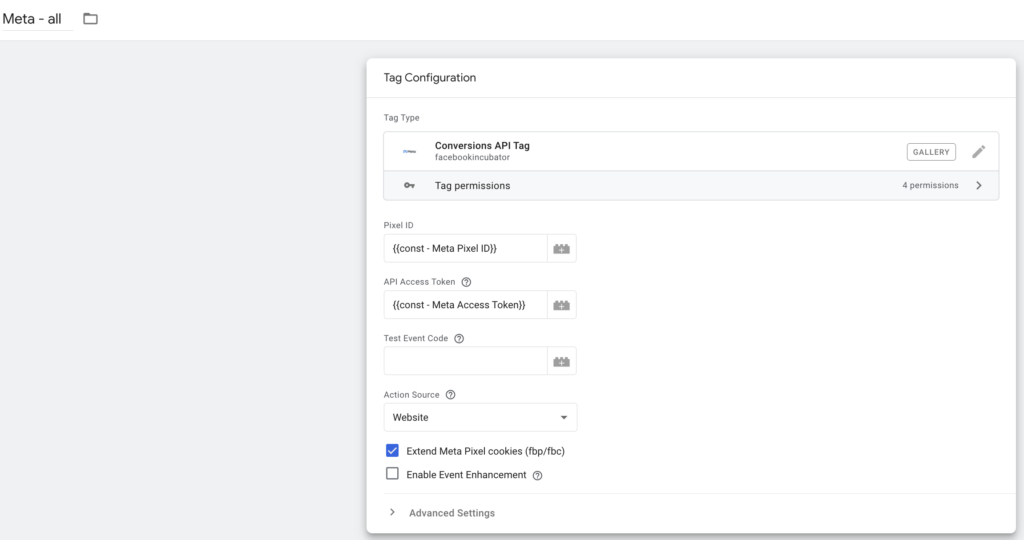1024x540 pixels.
Task: Click help icon beside Enable Event Enhancement
Action: [x=537, y=475]
